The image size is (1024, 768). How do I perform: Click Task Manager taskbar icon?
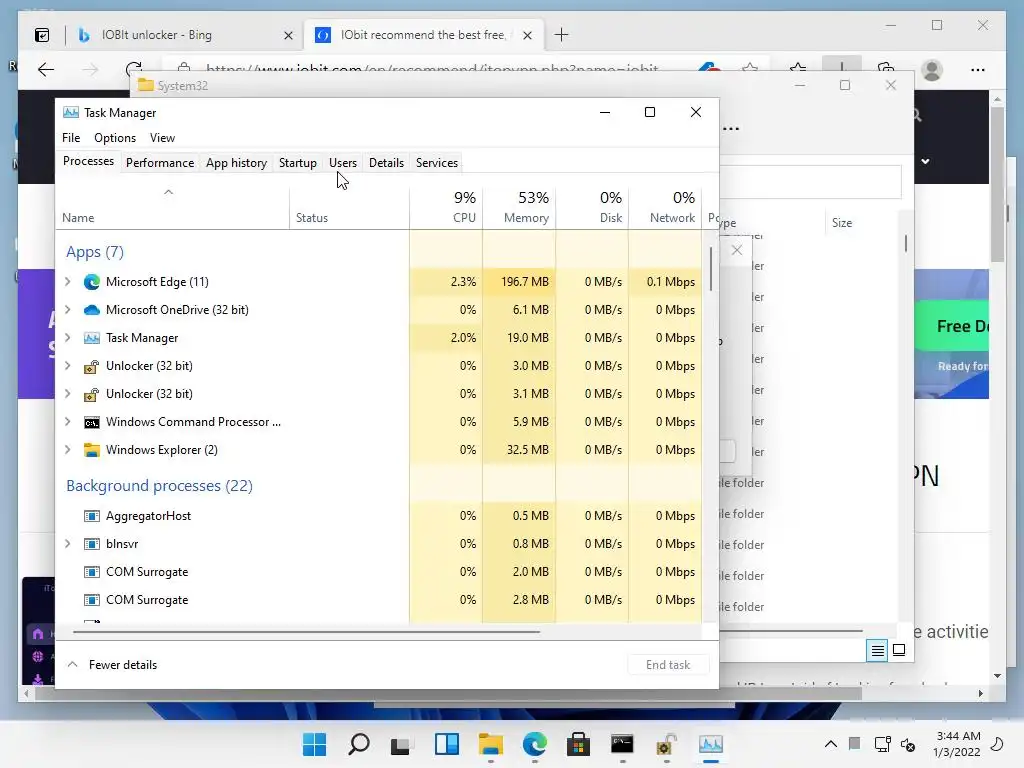coord(711,744)
